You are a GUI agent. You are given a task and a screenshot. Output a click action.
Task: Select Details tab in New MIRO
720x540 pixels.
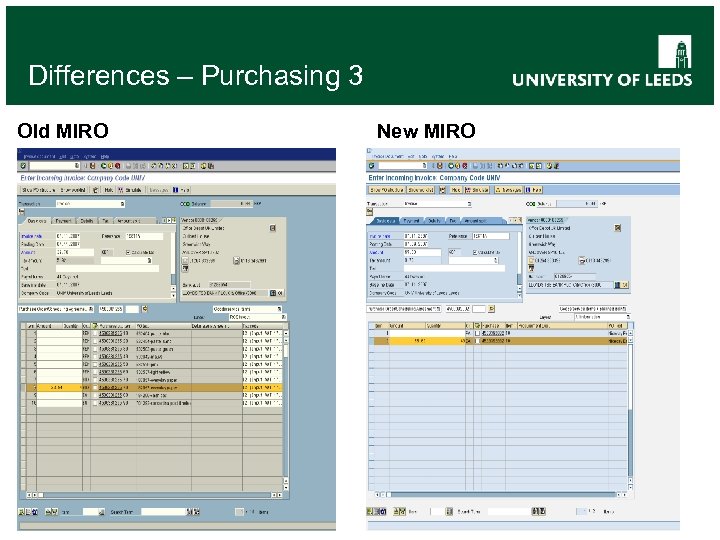click(434, 220)
